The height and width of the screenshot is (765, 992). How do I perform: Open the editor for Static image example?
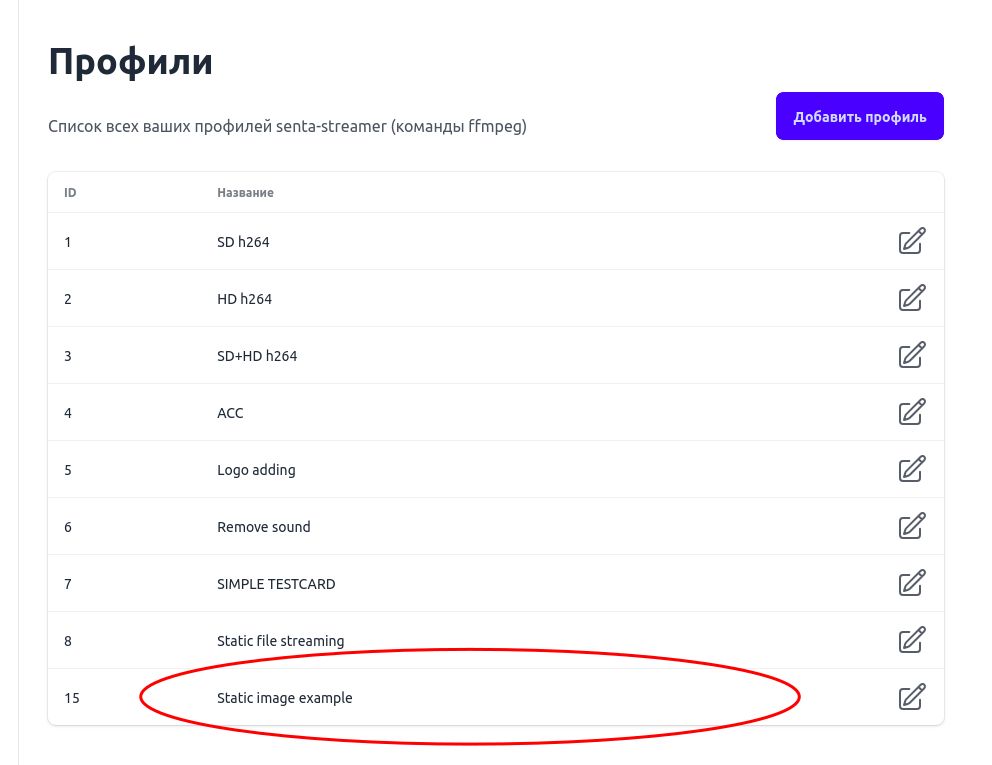[x=911, y=697]
